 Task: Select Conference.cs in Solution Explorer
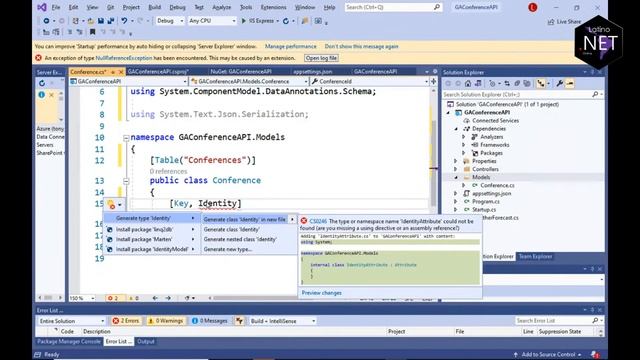coord(497,185)
